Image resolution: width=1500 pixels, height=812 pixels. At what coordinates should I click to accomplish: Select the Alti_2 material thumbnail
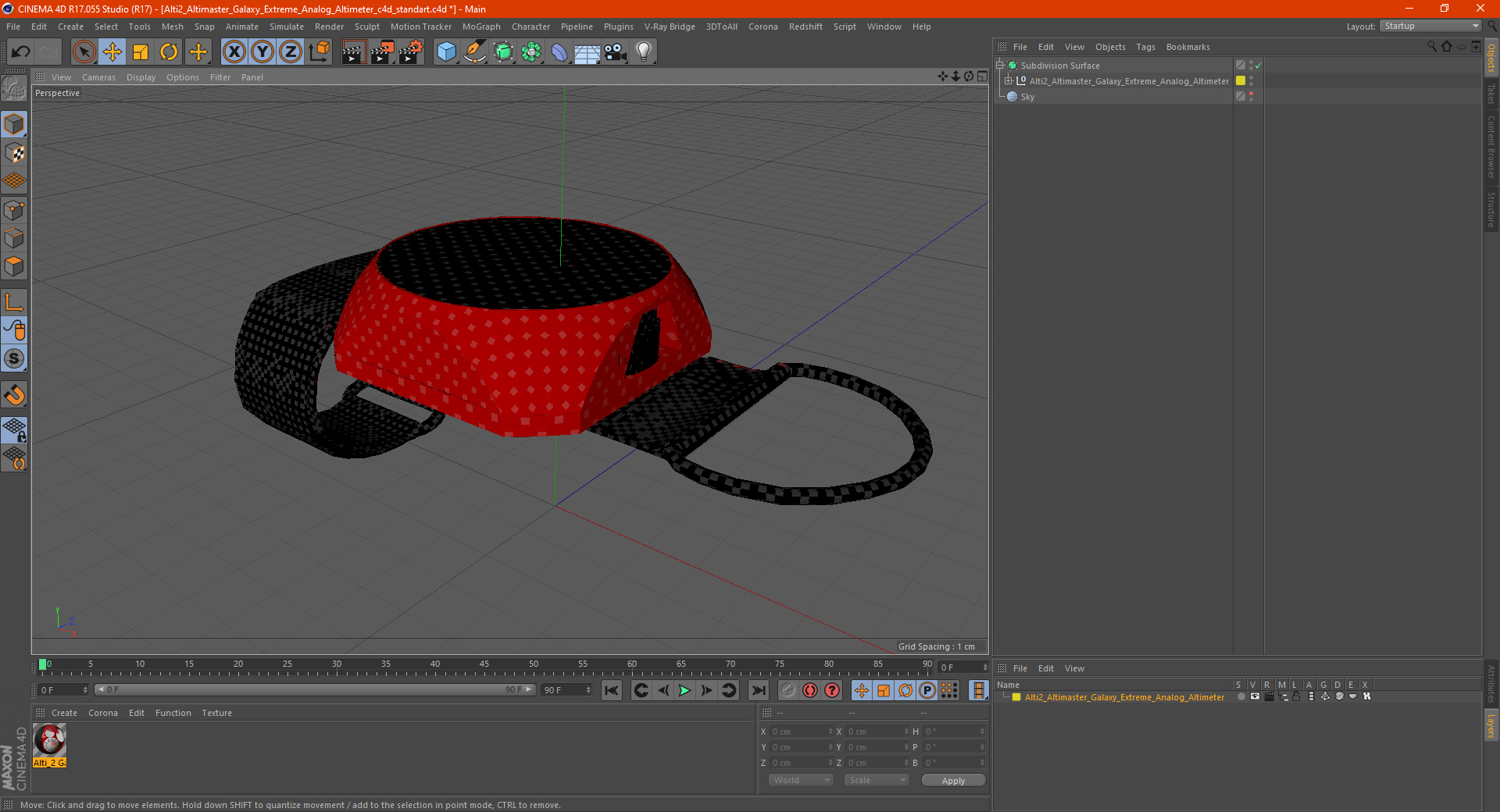pyautogui.click(x=50, y=740)
